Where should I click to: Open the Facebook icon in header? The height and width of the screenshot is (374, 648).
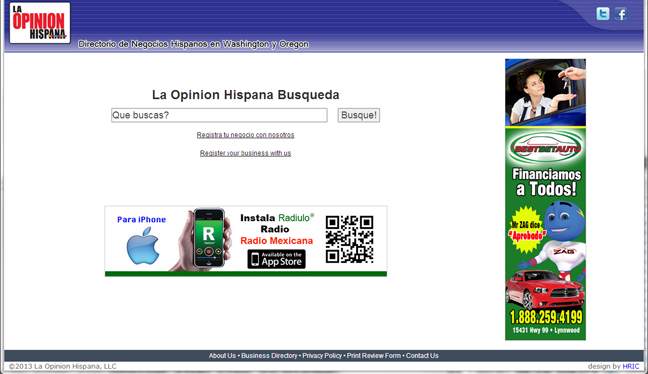coord(620,14)
